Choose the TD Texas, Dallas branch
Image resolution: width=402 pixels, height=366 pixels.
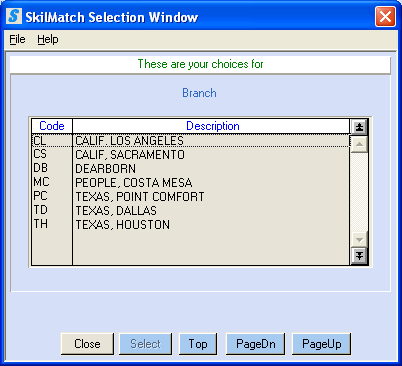(x=191, y=211)
